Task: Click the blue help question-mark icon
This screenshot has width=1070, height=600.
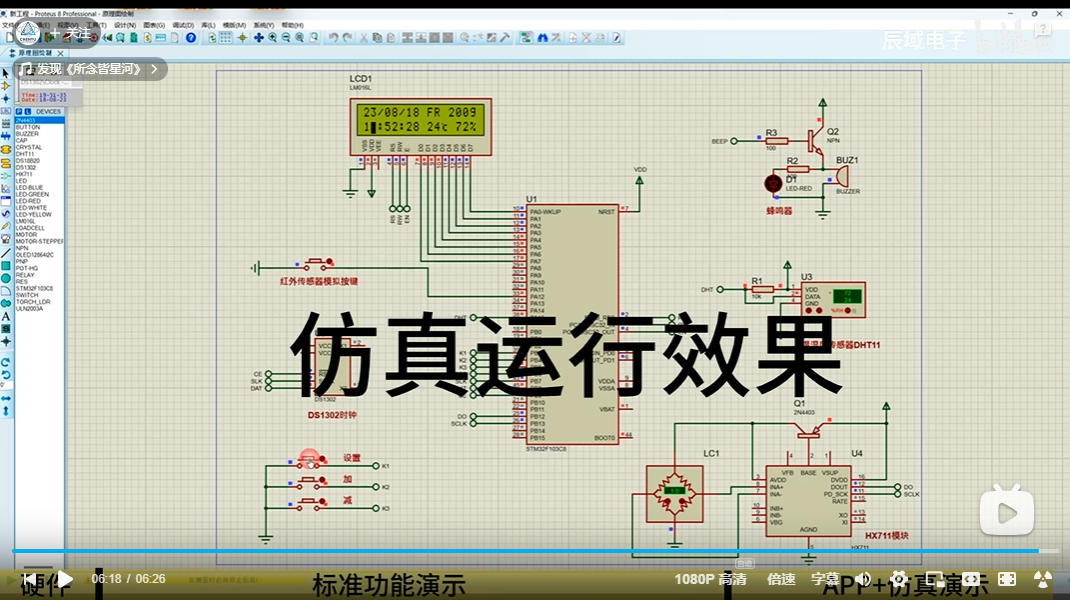Action: [x=191, y=38]
